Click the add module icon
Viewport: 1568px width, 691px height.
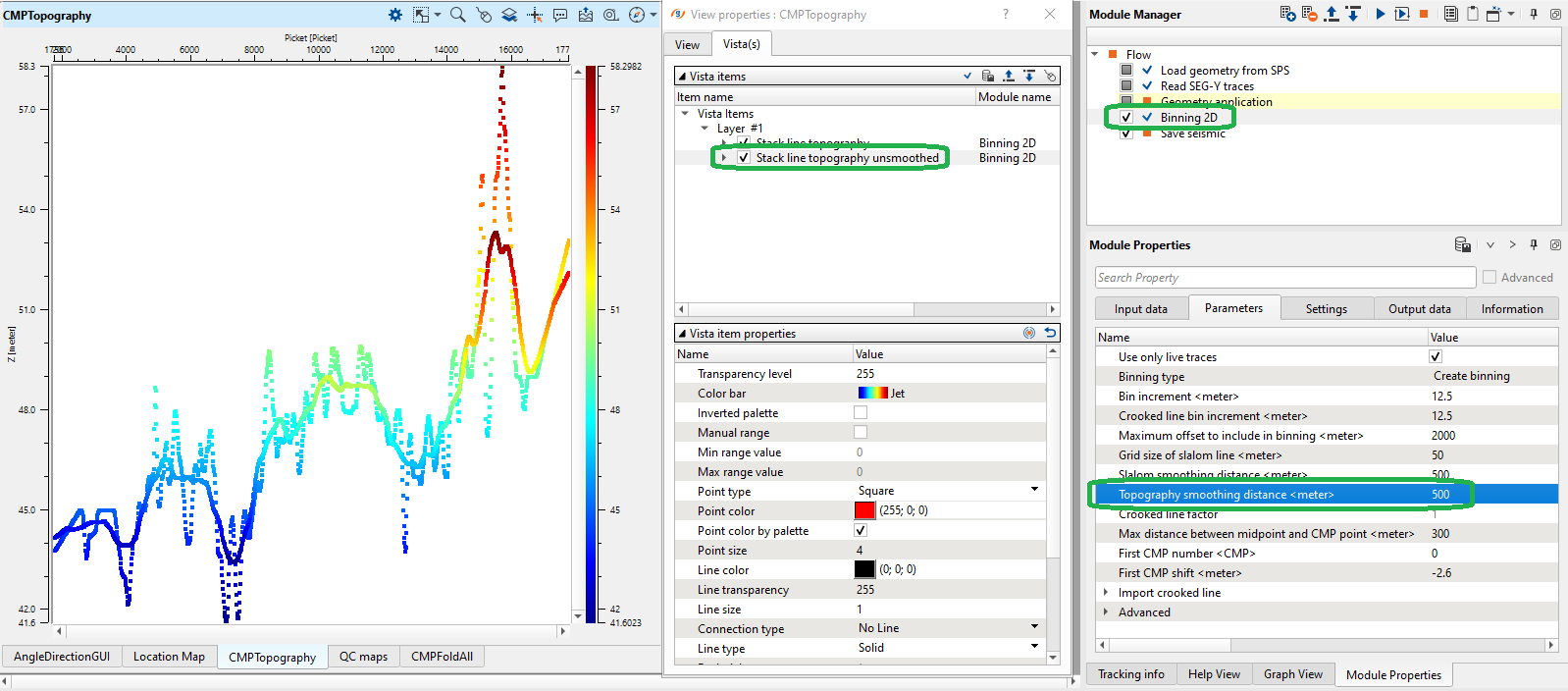[1287, 14]
